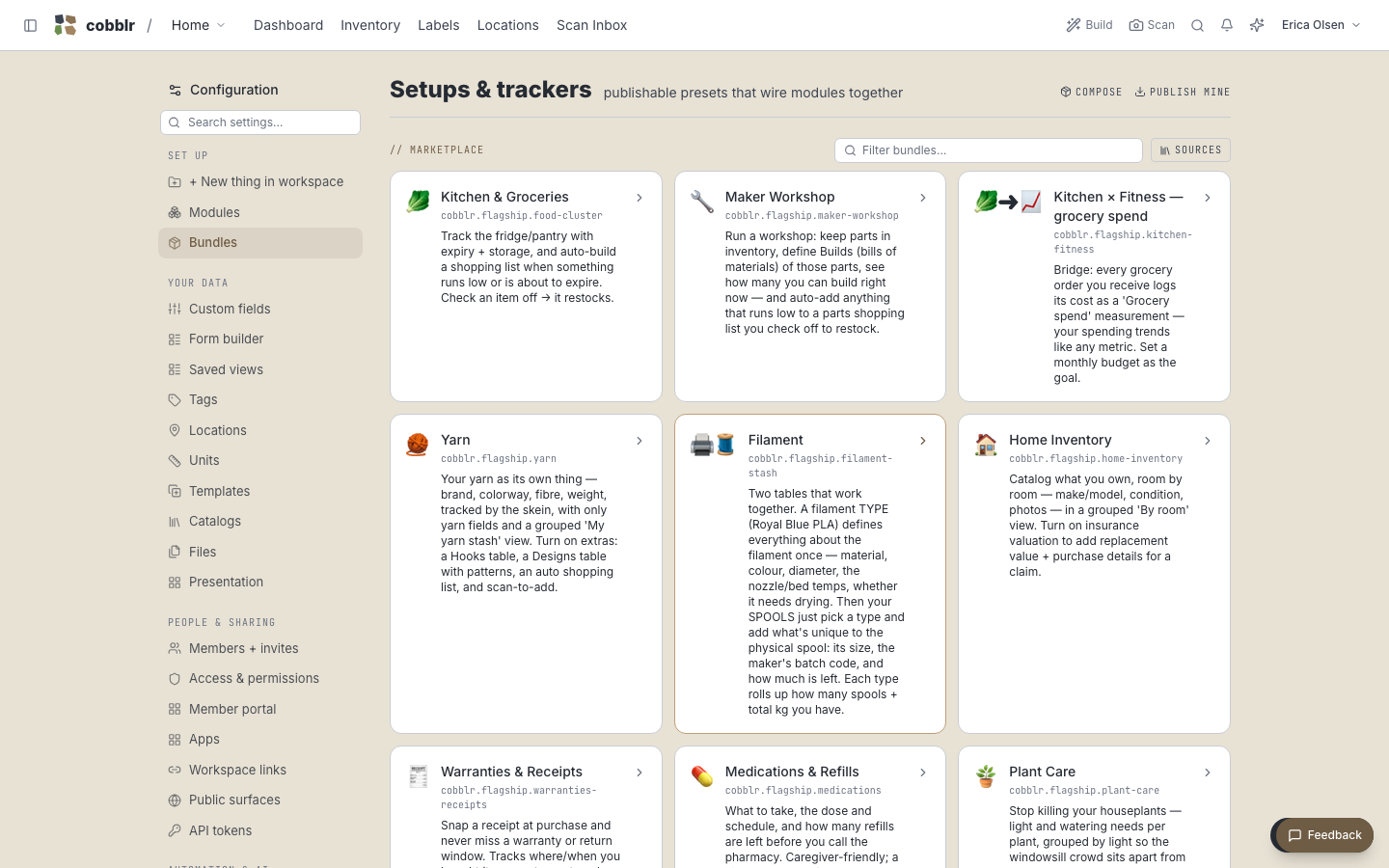
Task: Click the Medications & Refills pill icon
Action: [x=702, y=775]
